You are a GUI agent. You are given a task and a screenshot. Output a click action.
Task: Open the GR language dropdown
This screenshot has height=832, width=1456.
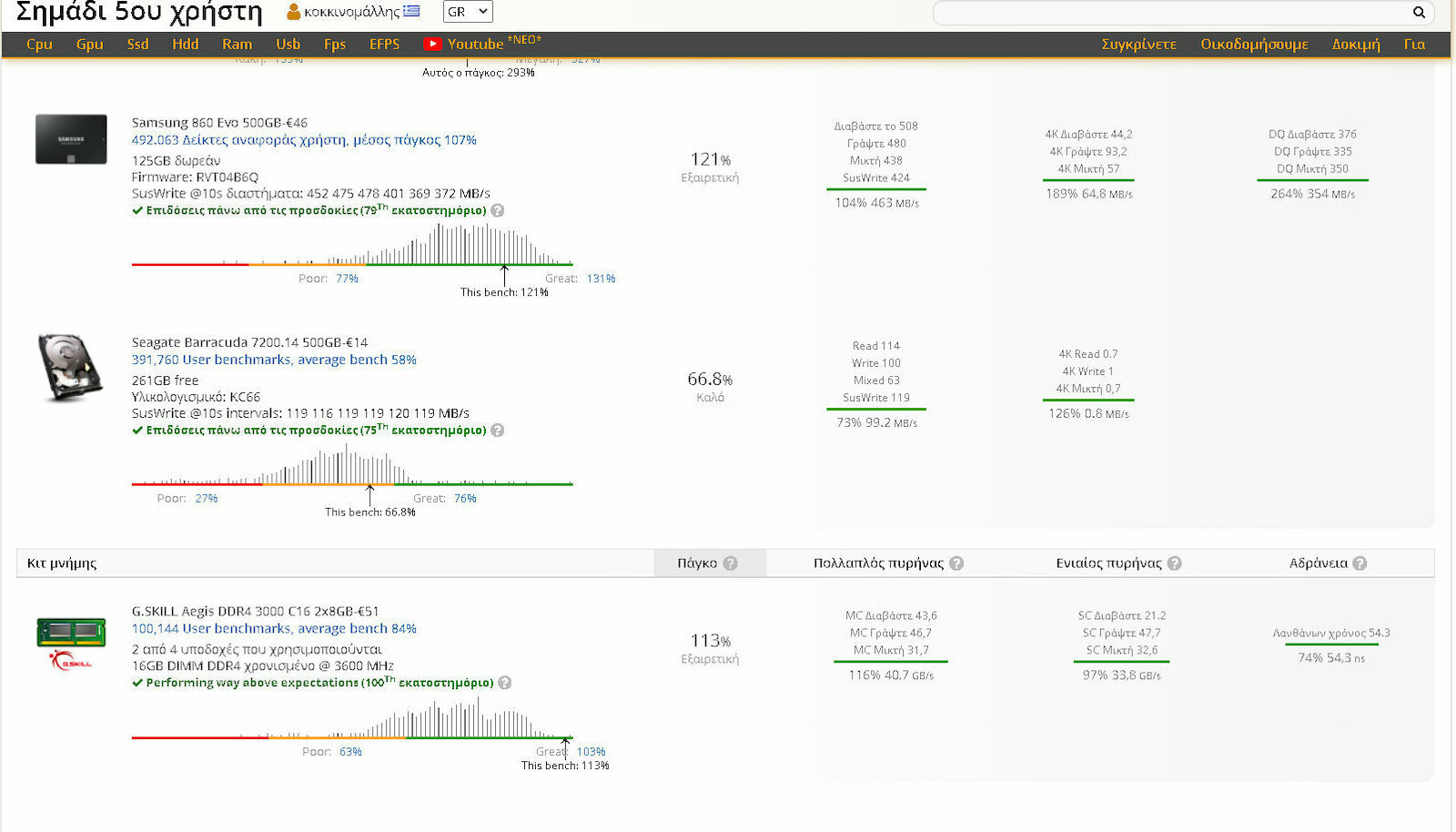pos(468,12)
